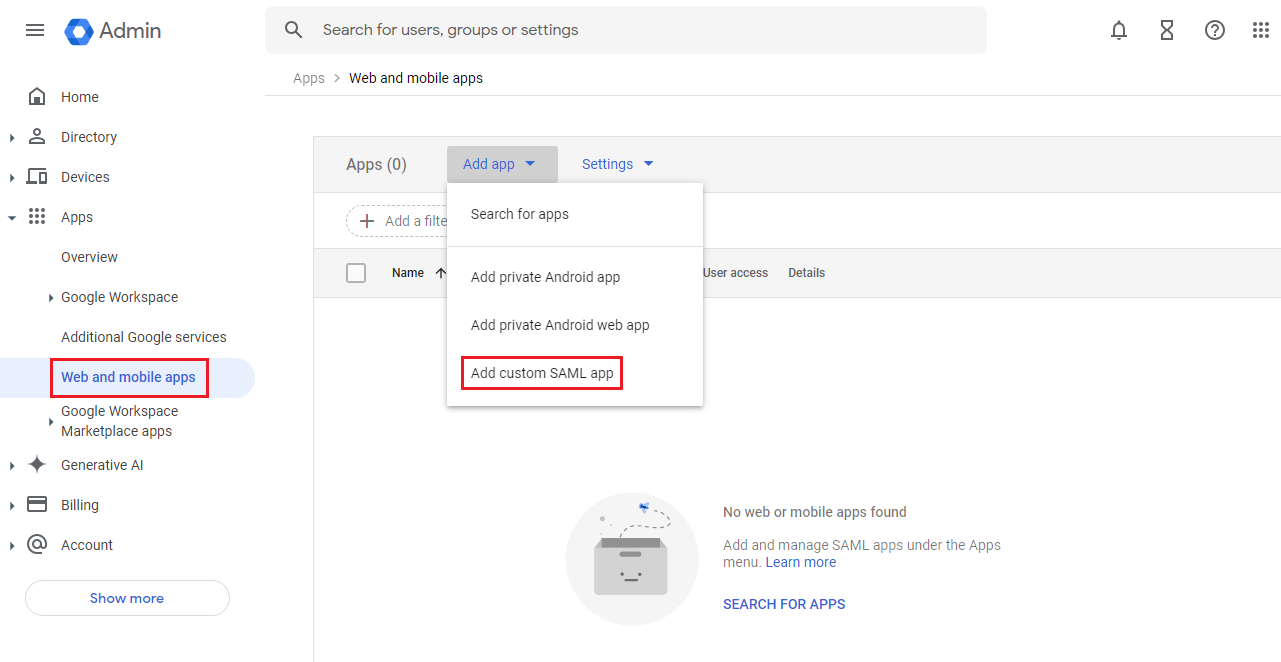Screen dimensions: 1281x662
Task: Click the Apps grid icon in sidebar
Action: click(x=37, y=216)
